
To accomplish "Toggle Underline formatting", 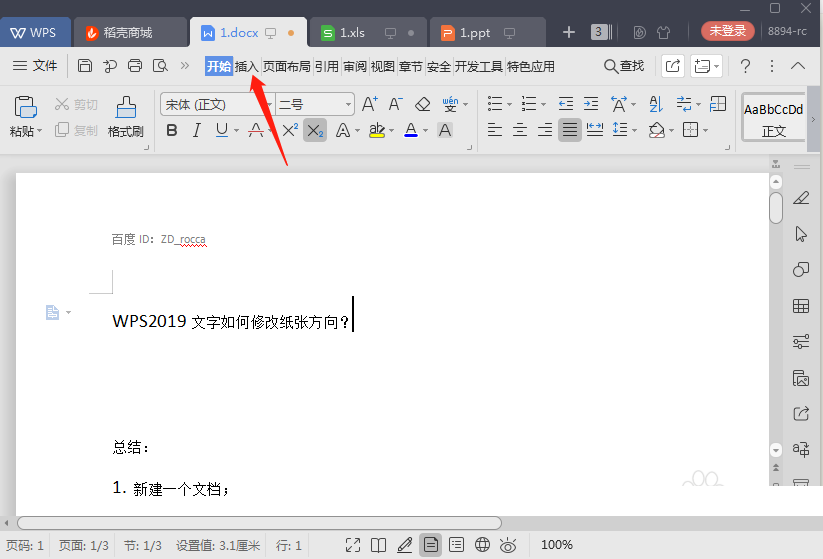I will [x=222, y=130].
